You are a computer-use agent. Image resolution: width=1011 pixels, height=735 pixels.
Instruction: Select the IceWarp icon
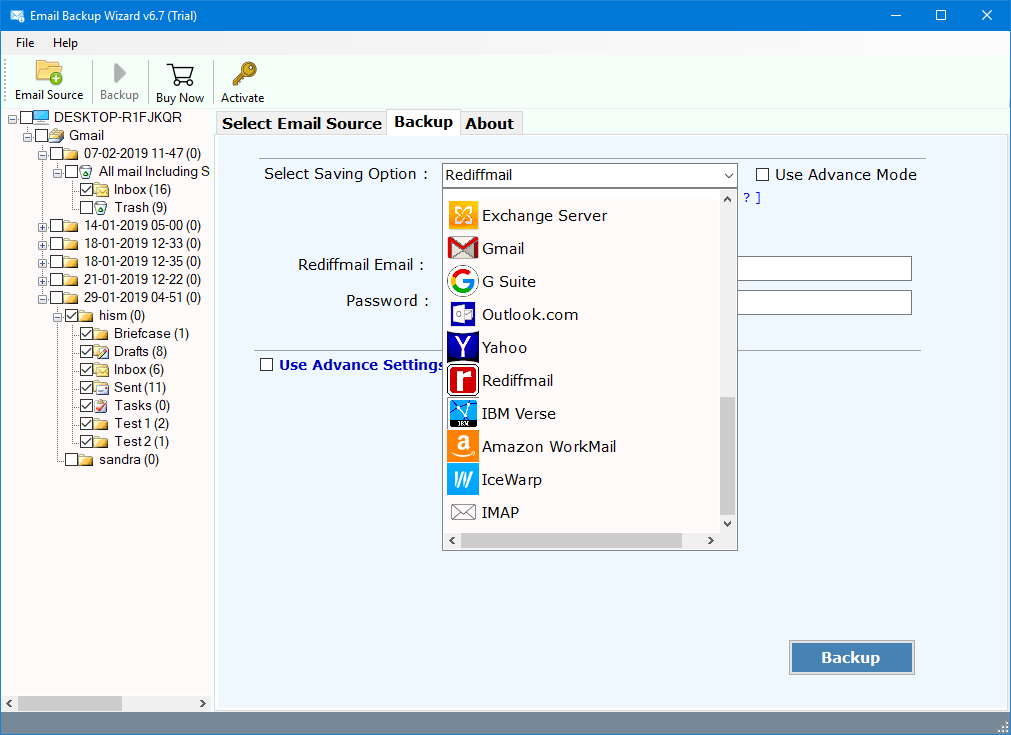(x=463, y=479)
